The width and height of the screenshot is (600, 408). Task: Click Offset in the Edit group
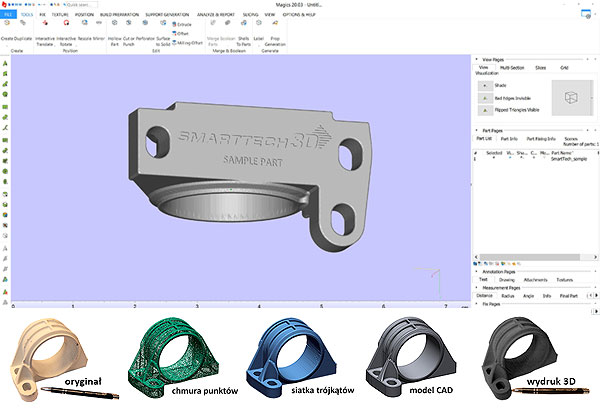tap(181, 34)
